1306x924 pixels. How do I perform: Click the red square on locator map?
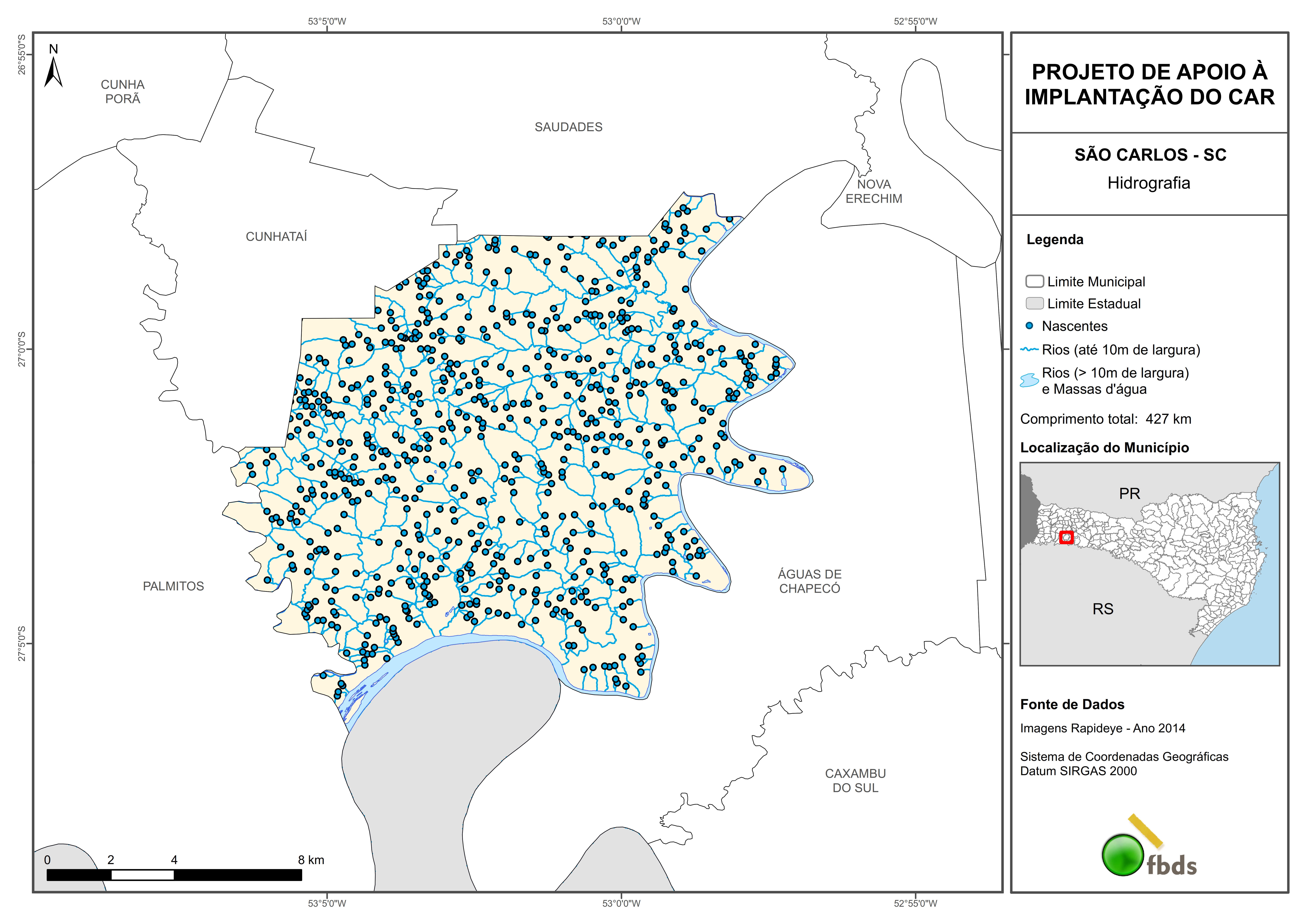[x=1066, y=537]
